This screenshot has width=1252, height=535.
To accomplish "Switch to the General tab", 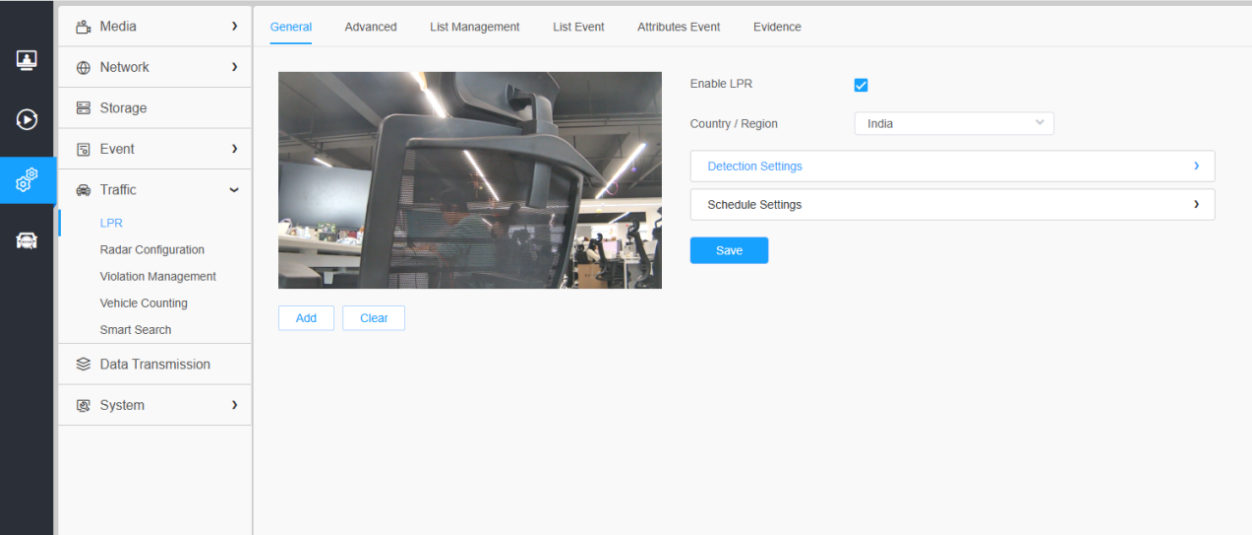I will click(x=291, y=27).
